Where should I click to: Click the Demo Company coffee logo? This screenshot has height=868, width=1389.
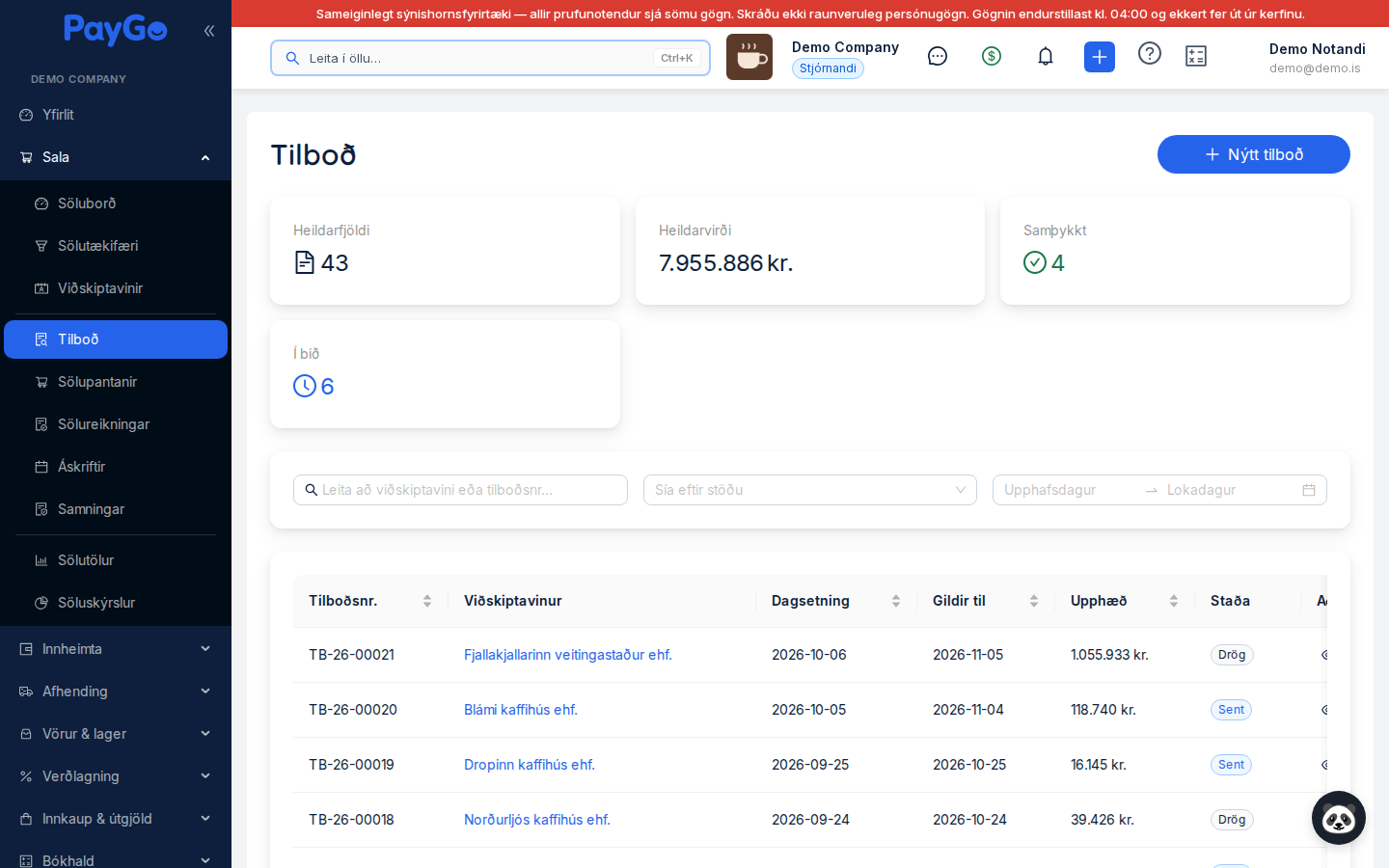point(749,57)
